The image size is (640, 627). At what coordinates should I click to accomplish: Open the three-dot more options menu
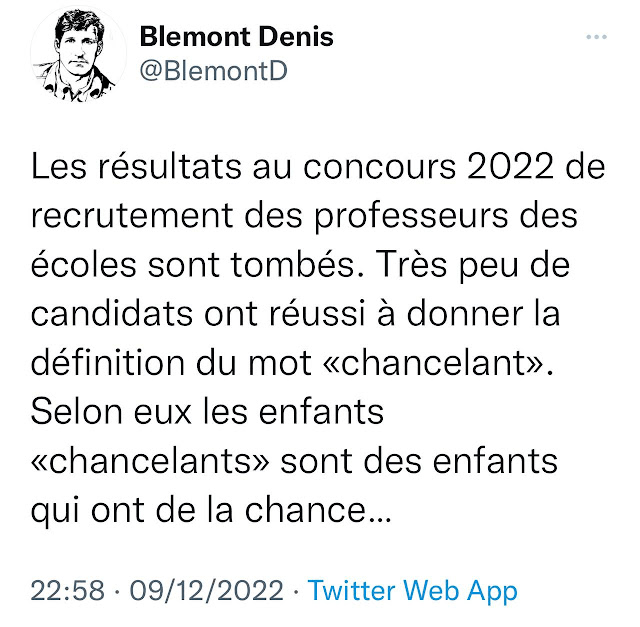click(x=596, y=38)
